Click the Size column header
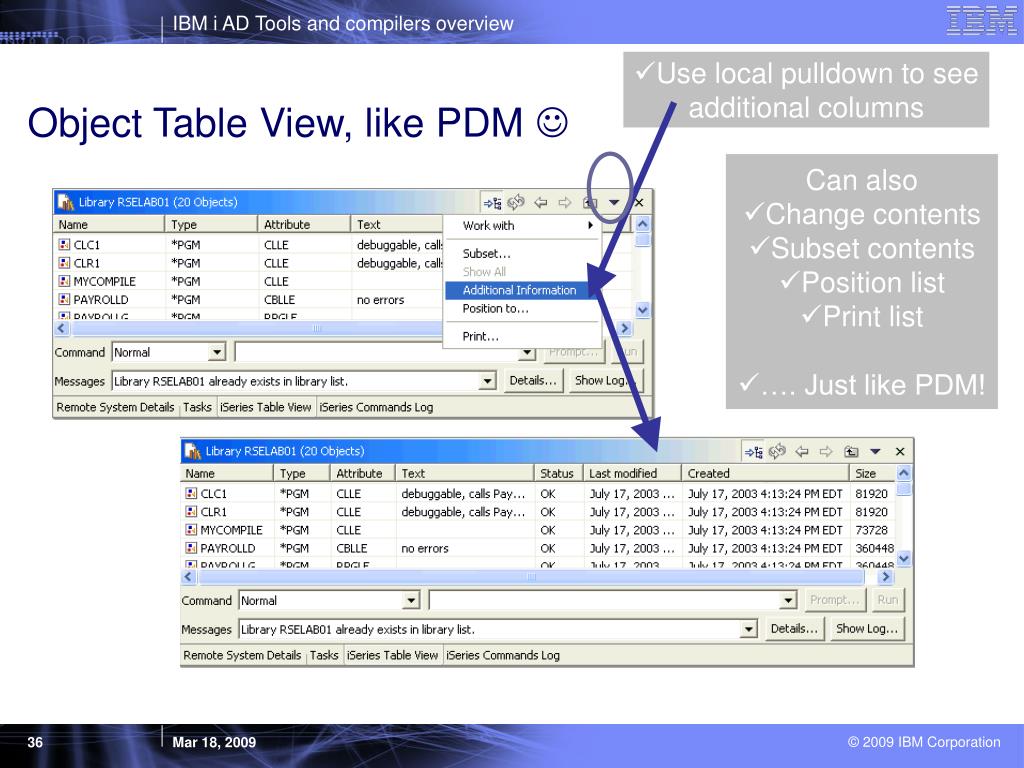 tap(873, 473)
